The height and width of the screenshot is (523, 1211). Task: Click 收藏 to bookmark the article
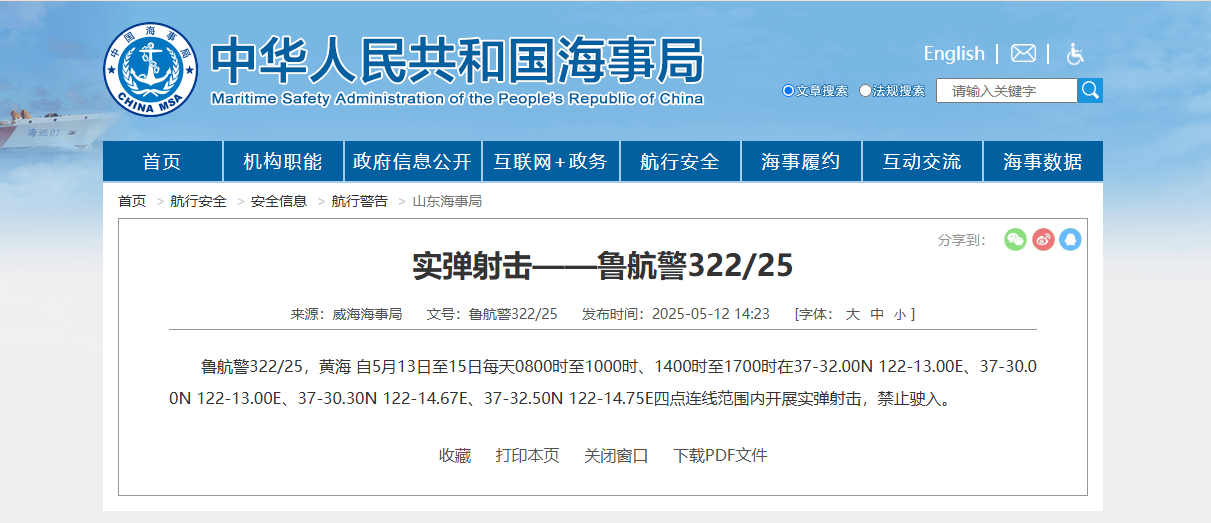455,455
